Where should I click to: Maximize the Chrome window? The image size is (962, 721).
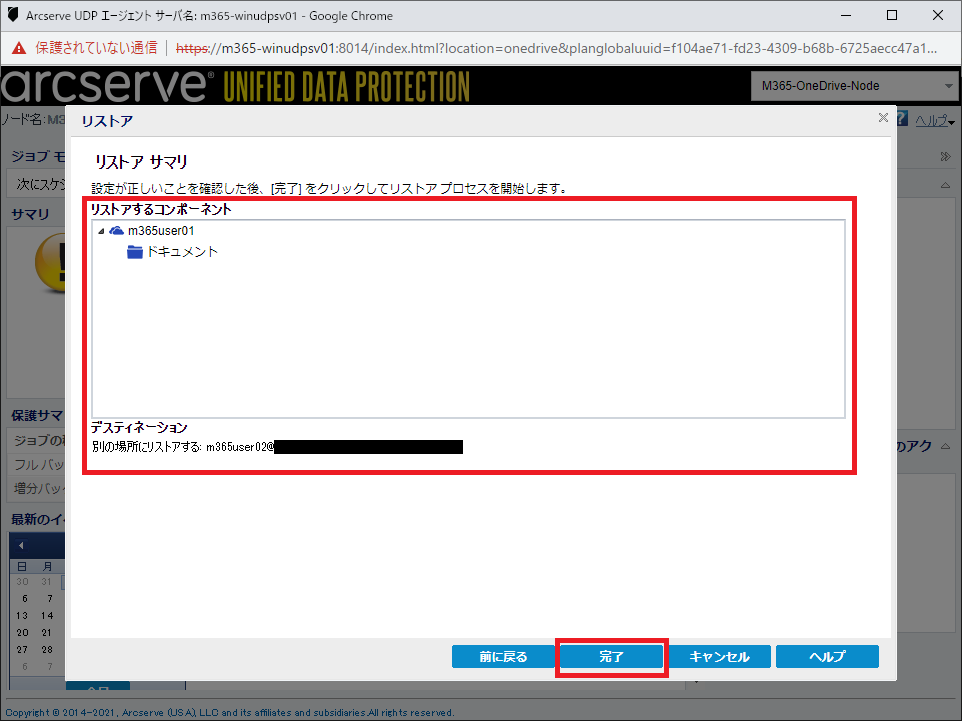(892, 15)
